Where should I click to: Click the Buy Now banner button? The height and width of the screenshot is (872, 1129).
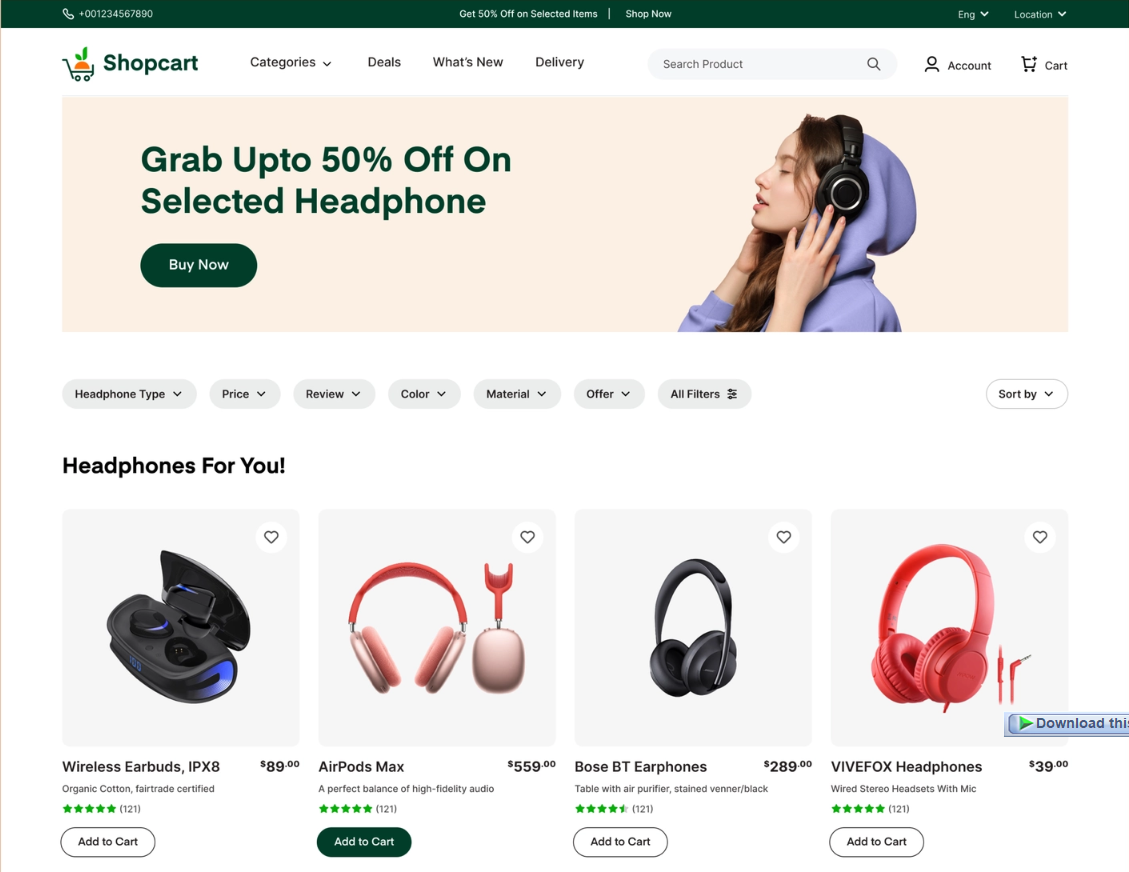pos(199,265)
